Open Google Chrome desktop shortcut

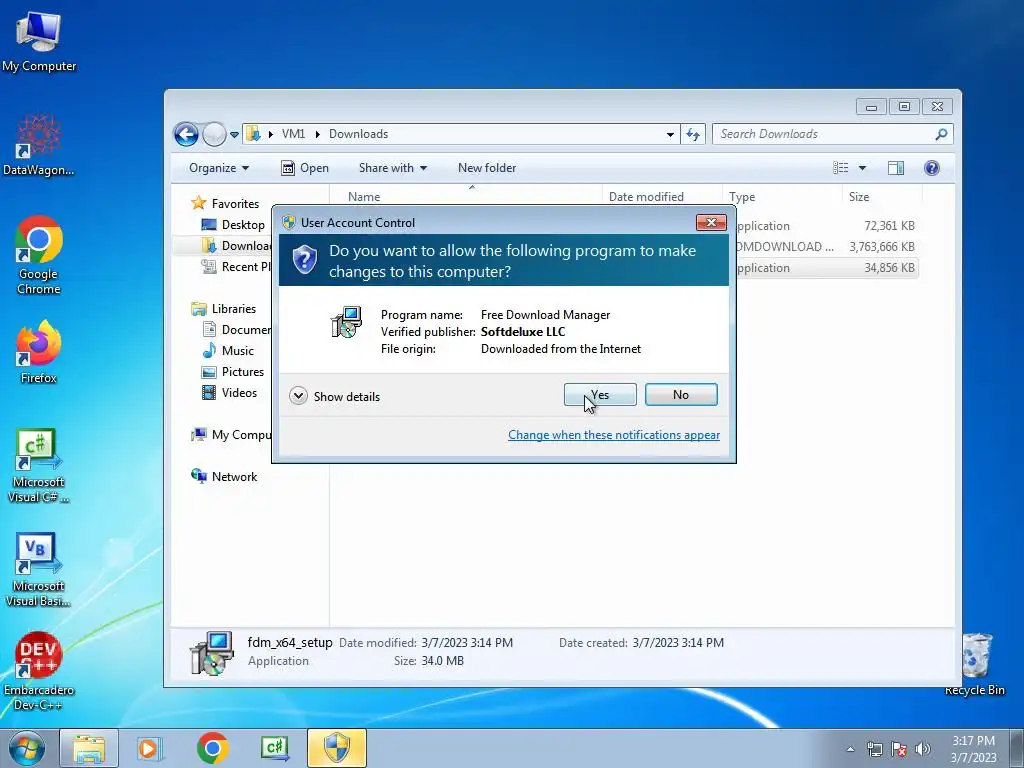point(39,256)
